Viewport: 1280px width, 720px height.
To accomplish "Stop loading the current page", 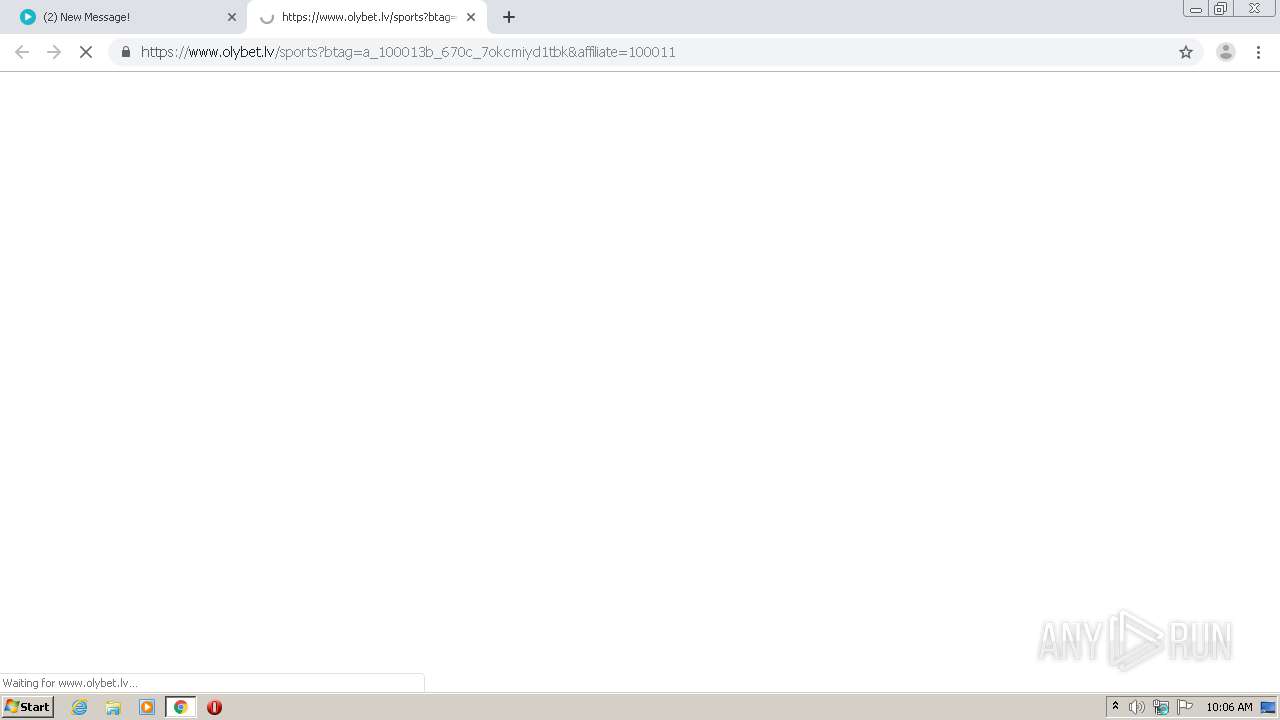I will (x=86, y=52).
